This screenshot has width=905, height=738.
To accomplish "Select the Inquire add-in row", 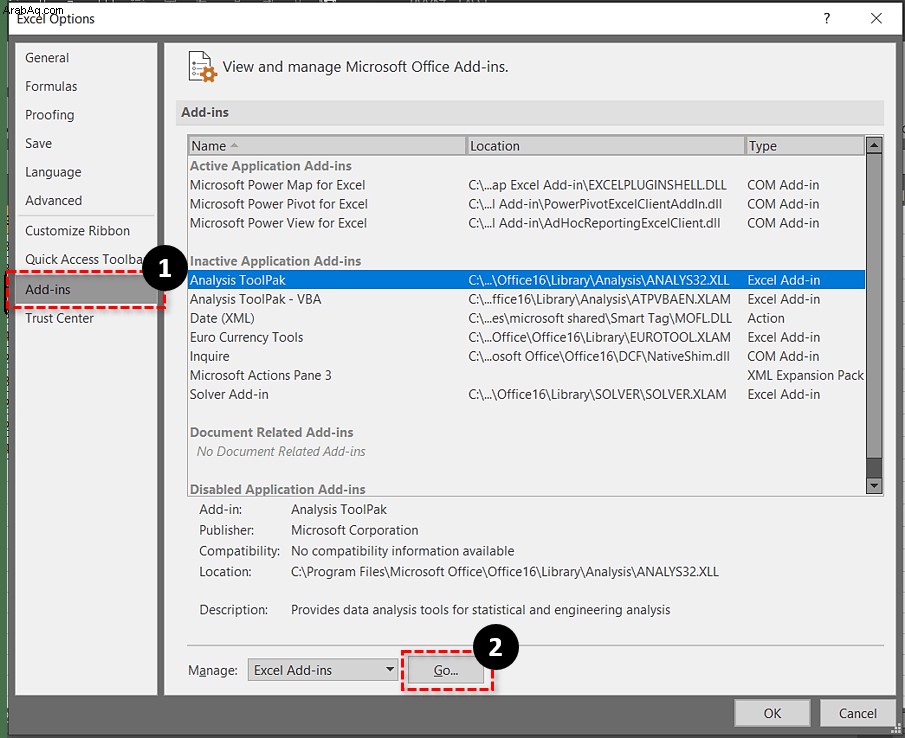I will 526,357.
